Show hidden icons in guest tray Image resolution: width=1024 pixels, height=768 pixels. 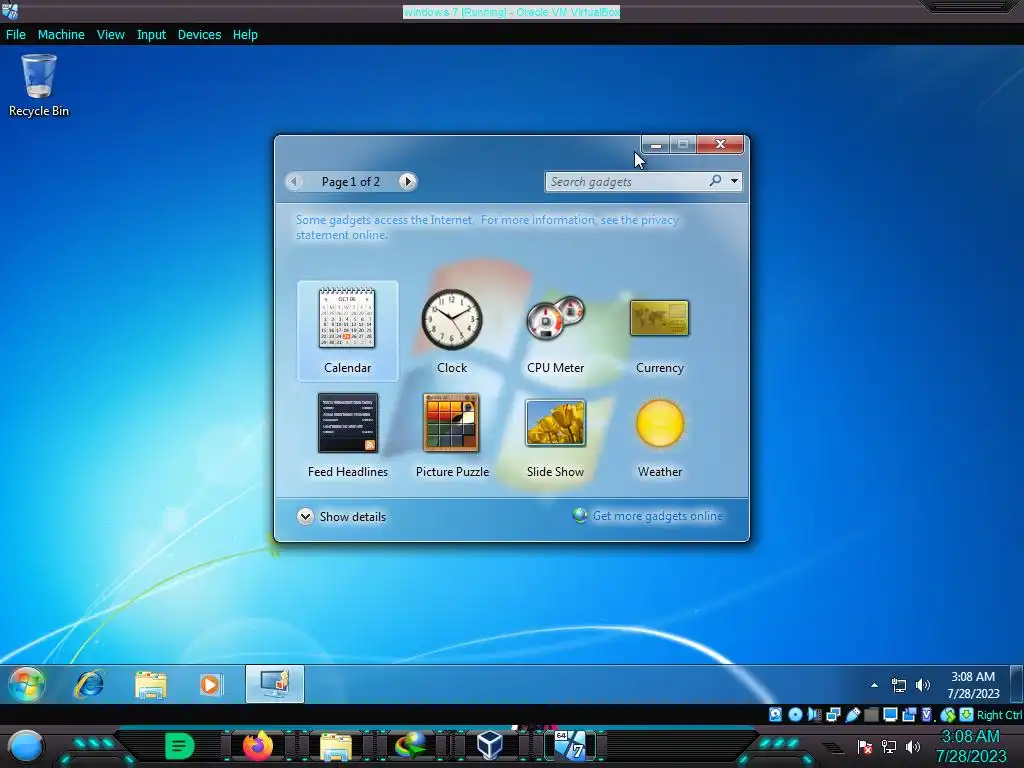click(x=874, y=685)
